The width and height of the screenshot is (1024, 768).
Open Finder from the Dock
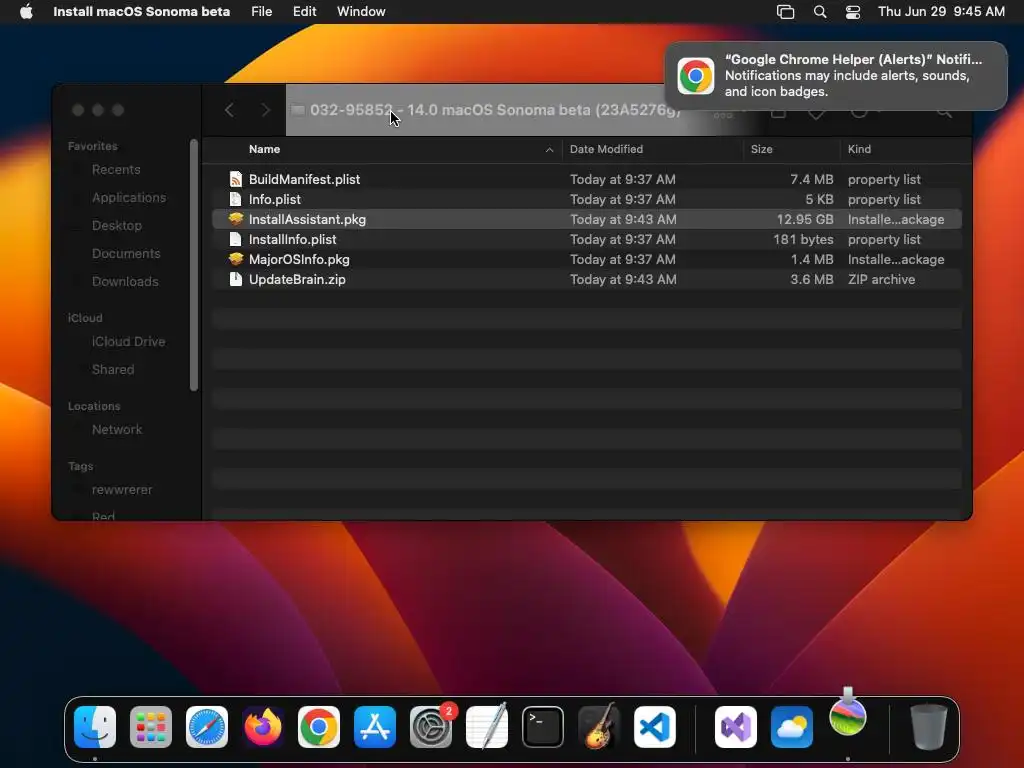95,726
